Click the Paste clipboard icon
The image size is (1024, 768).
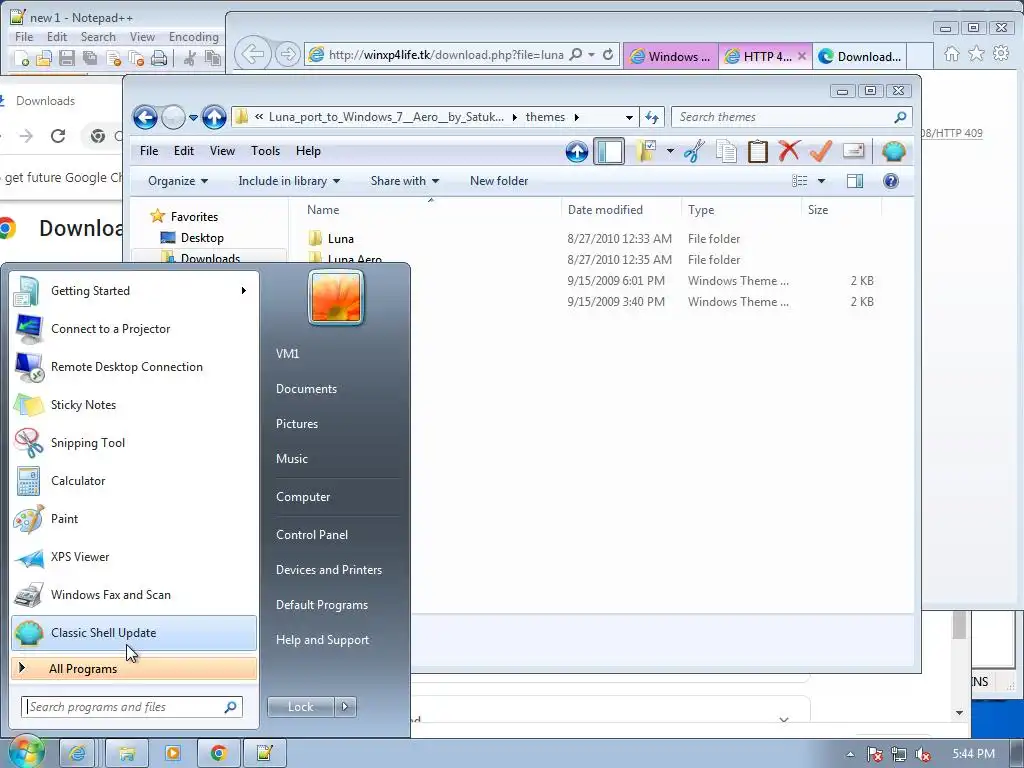pyautogui.click(x=758, y=152)
